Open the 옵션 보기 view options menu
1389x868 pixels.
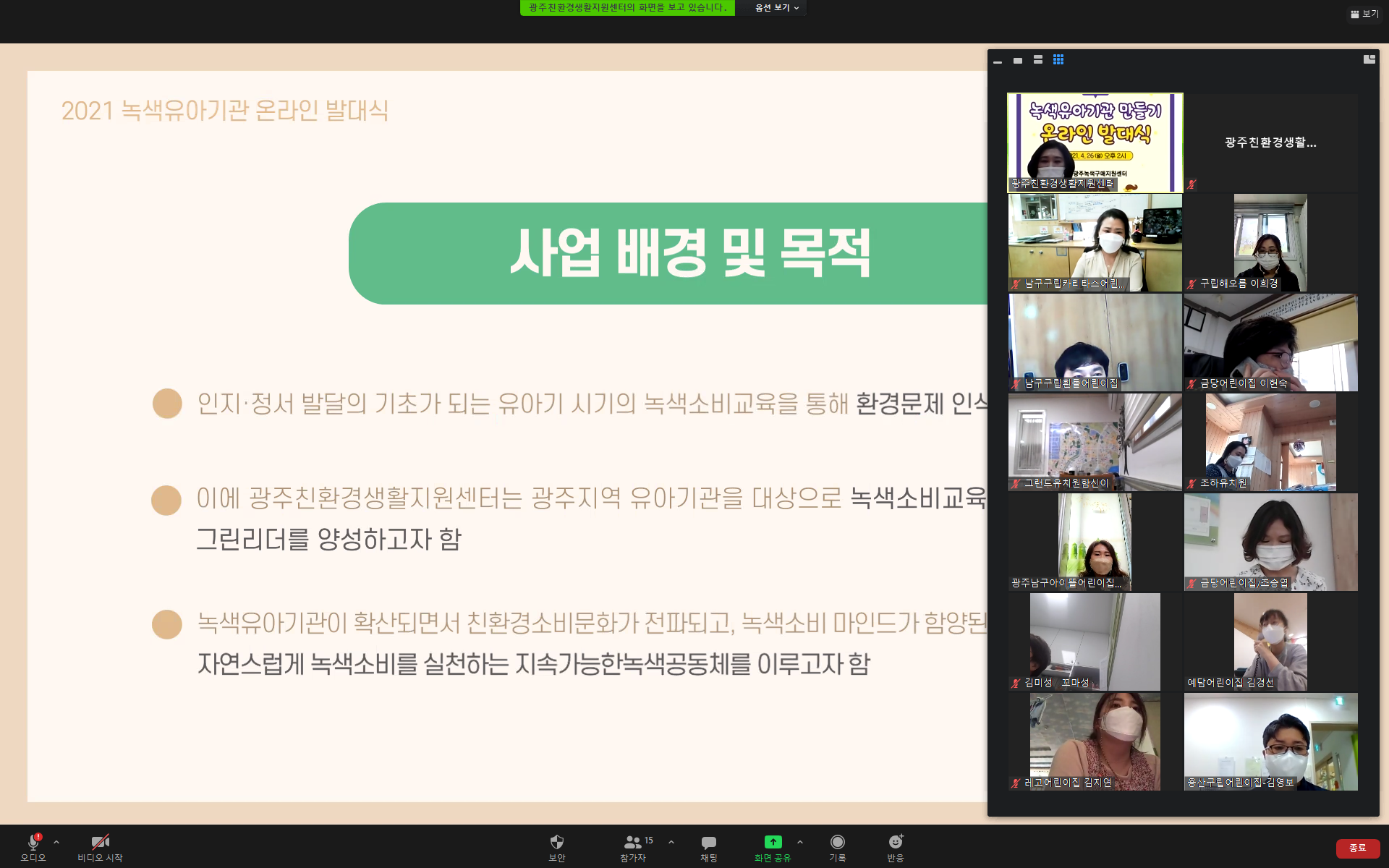(776, 8)
